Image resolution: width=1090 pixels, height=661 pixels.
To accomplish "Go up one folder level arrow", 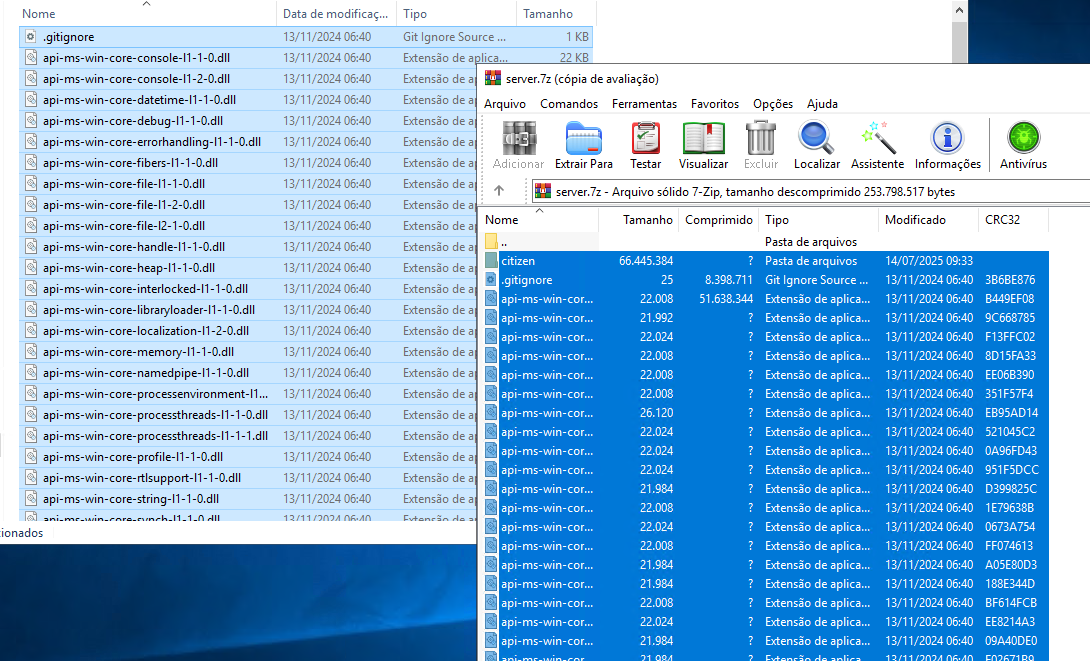I will 499,191.
